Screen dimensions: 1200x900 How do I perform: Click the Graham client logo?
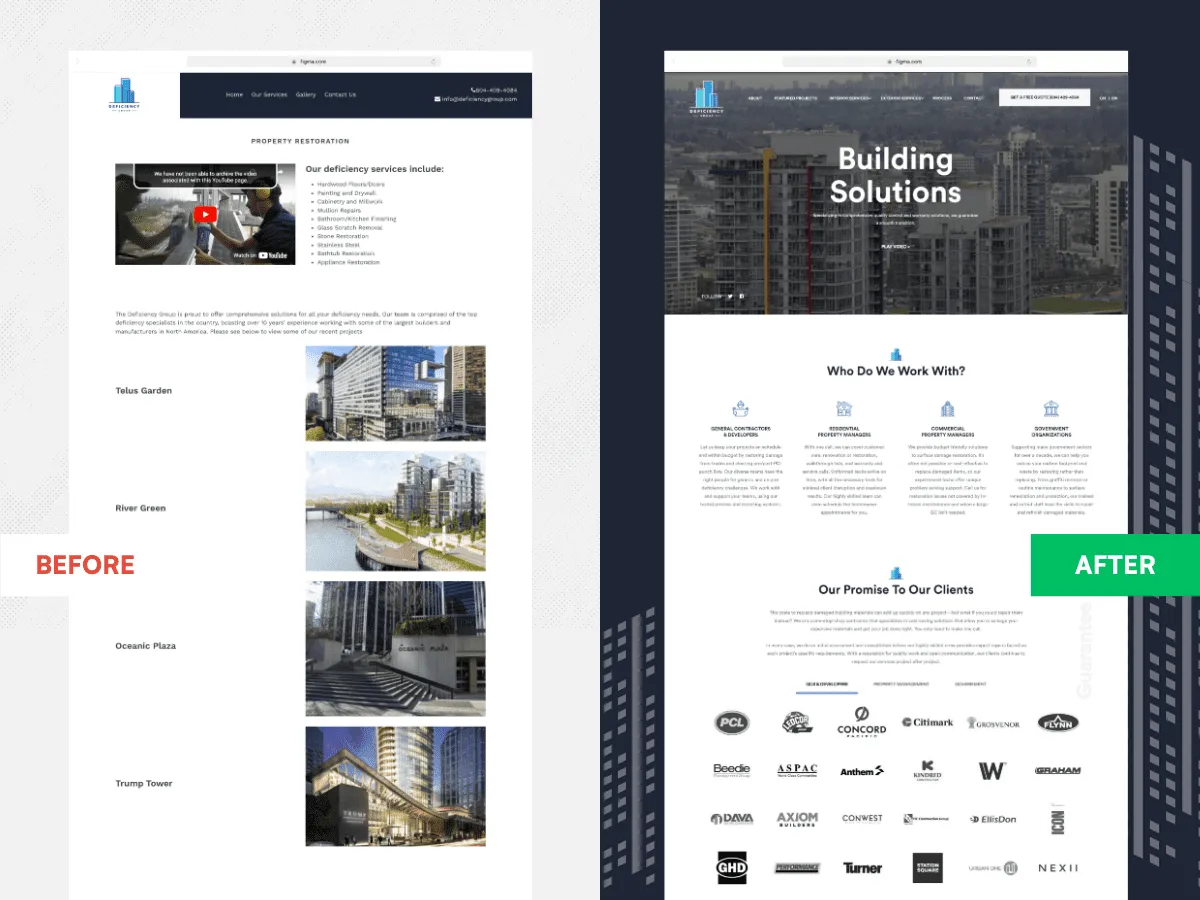(x=1058, y=771)
